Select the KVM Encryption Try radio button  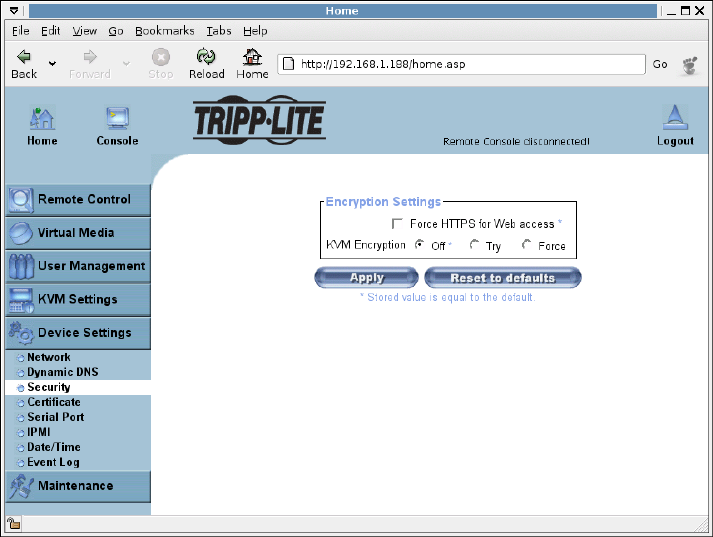point(474,245)
